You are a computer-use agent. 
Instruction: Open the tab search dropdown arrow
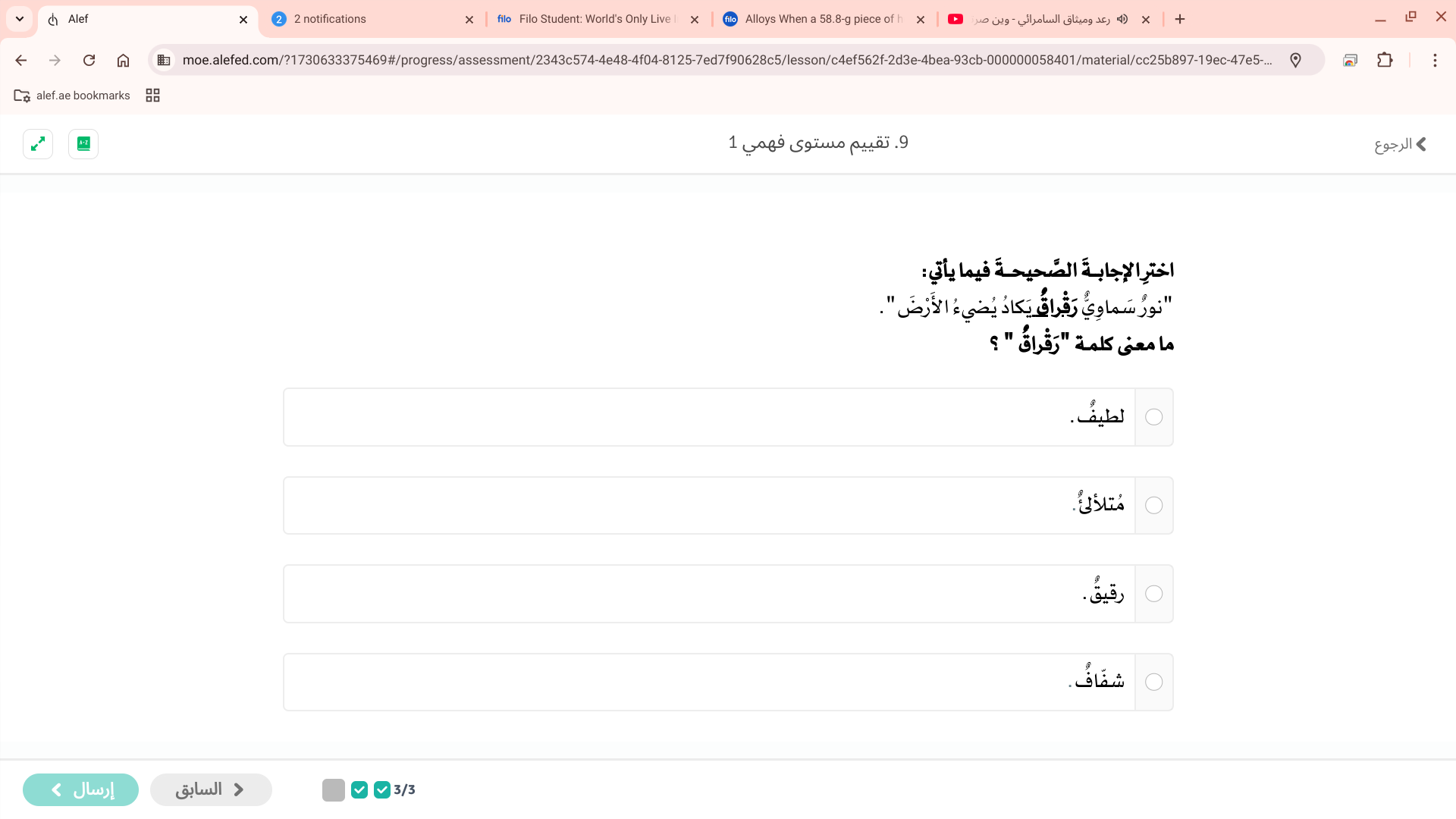pos(19,19)
